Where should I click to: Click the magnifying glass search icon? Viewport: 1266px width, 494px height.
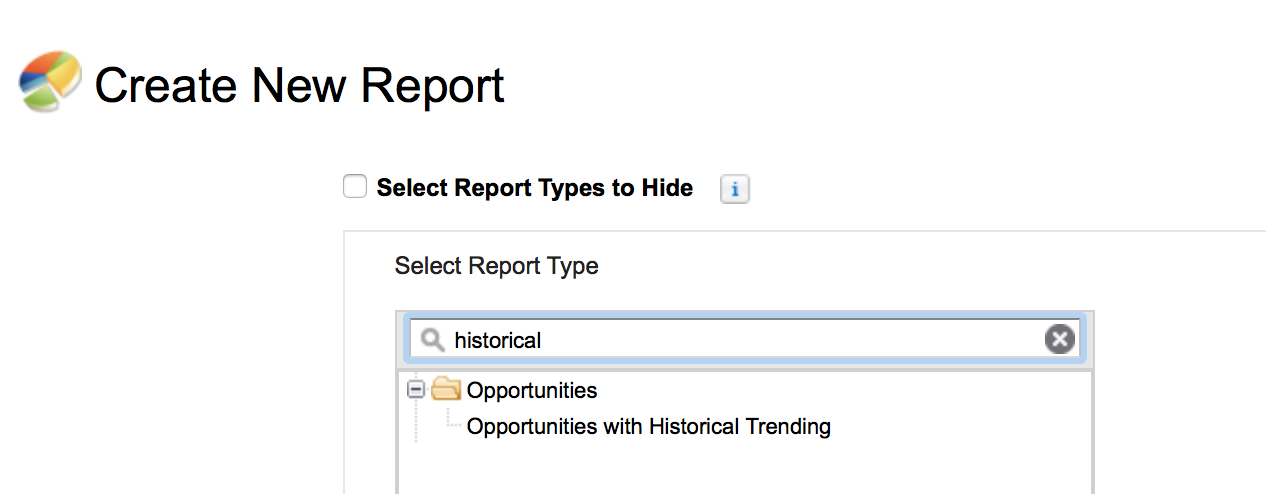pos(432,340)
